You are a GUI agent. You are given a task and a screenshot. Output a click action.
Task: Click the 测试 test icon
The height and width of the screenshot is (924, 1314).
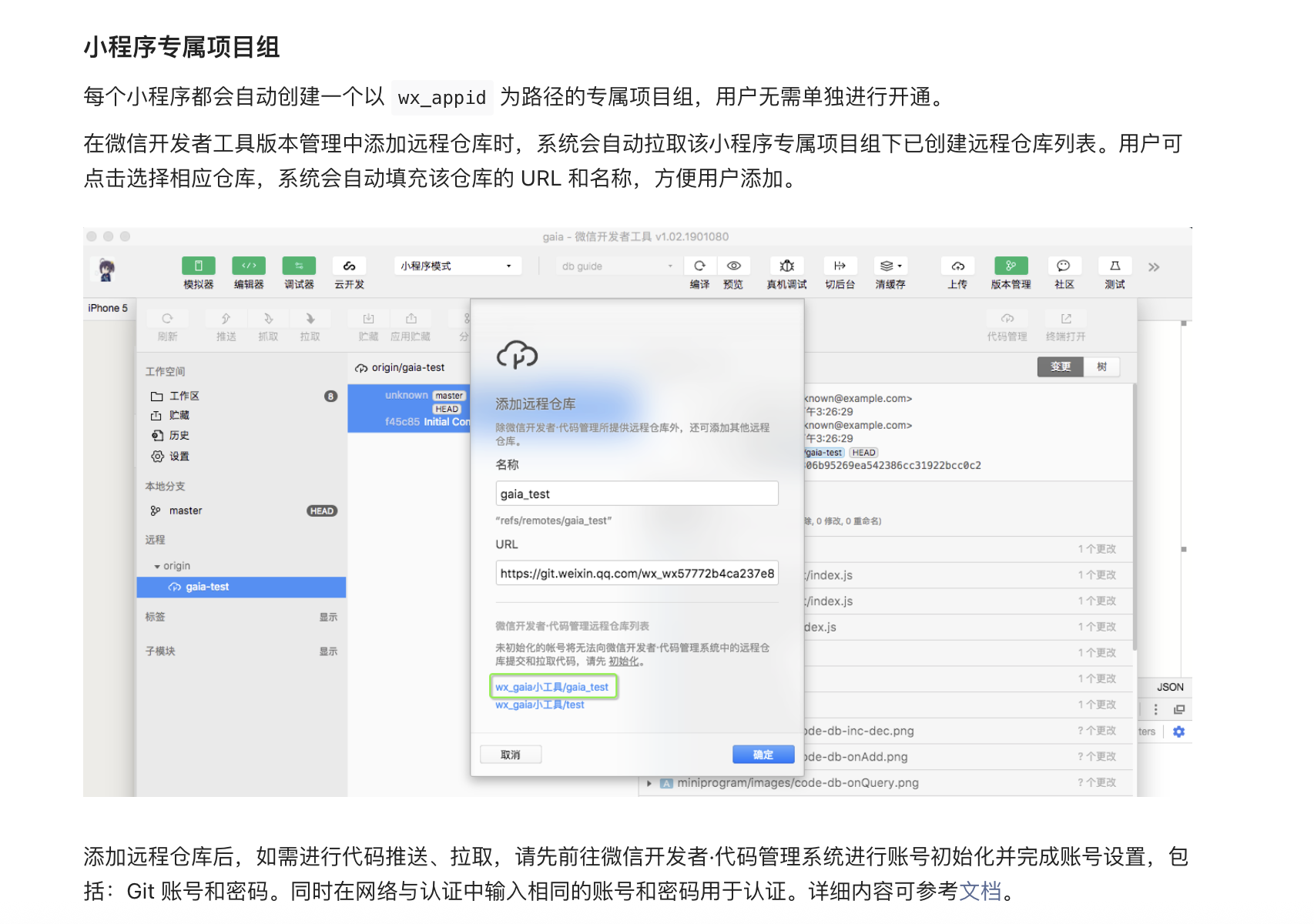1115,266
